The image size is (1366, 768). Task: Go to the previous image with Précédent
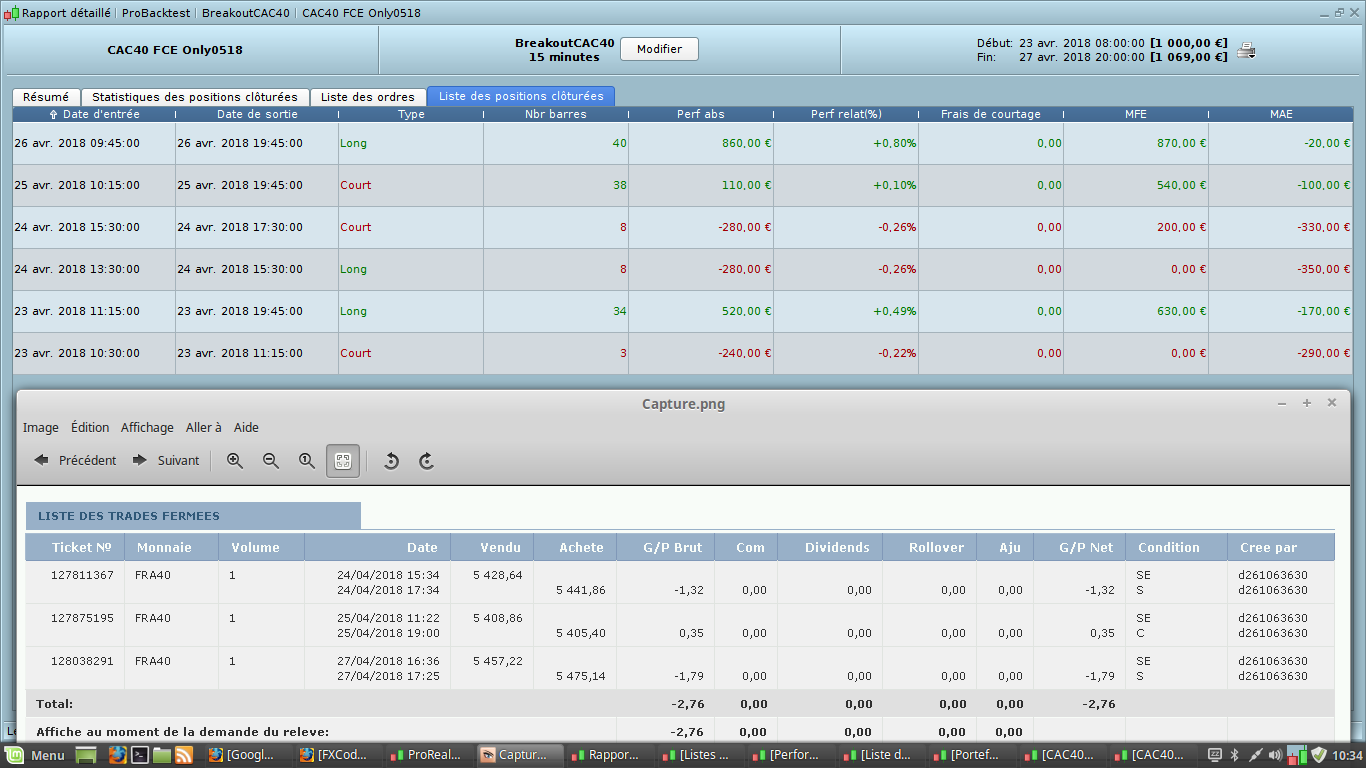point(75,461)
